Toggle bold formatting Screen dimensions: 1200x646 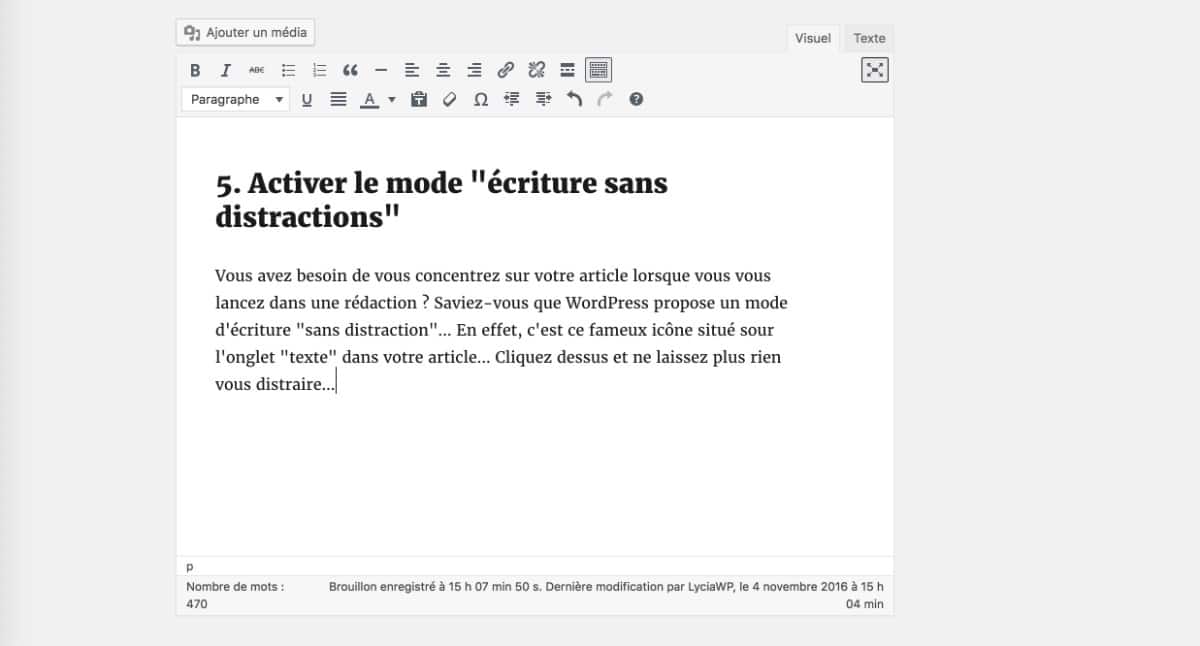(x=195, y=69)
